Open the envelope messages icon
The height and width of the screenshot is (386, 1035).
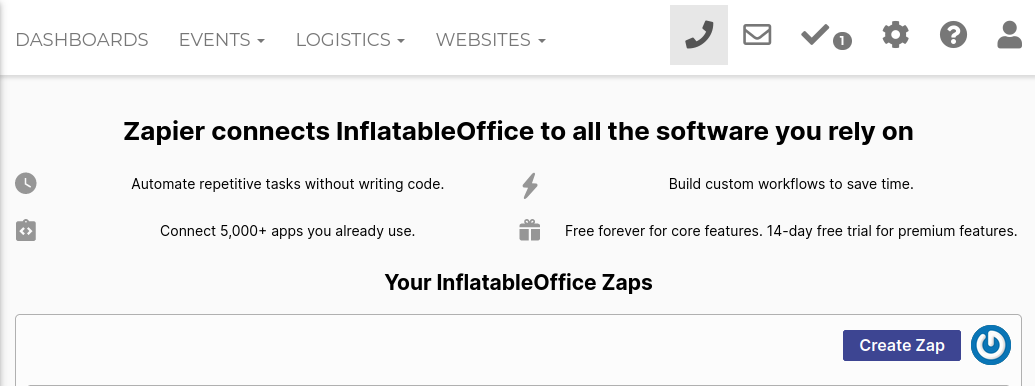[x=757, y=34]
